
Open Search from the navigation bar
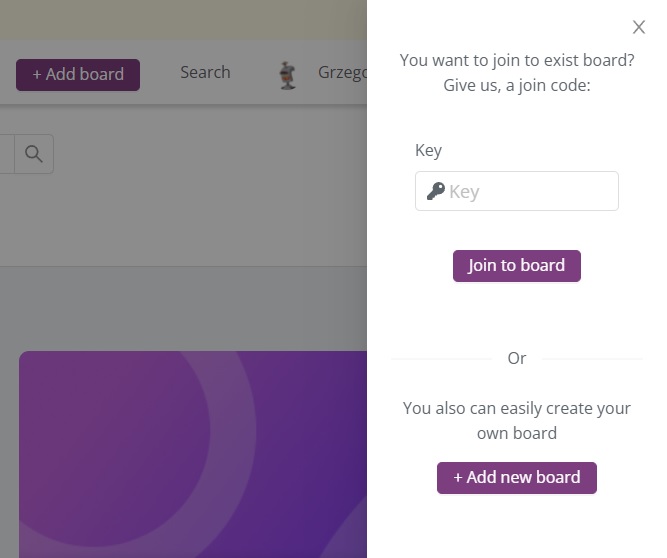coord(205,72)
